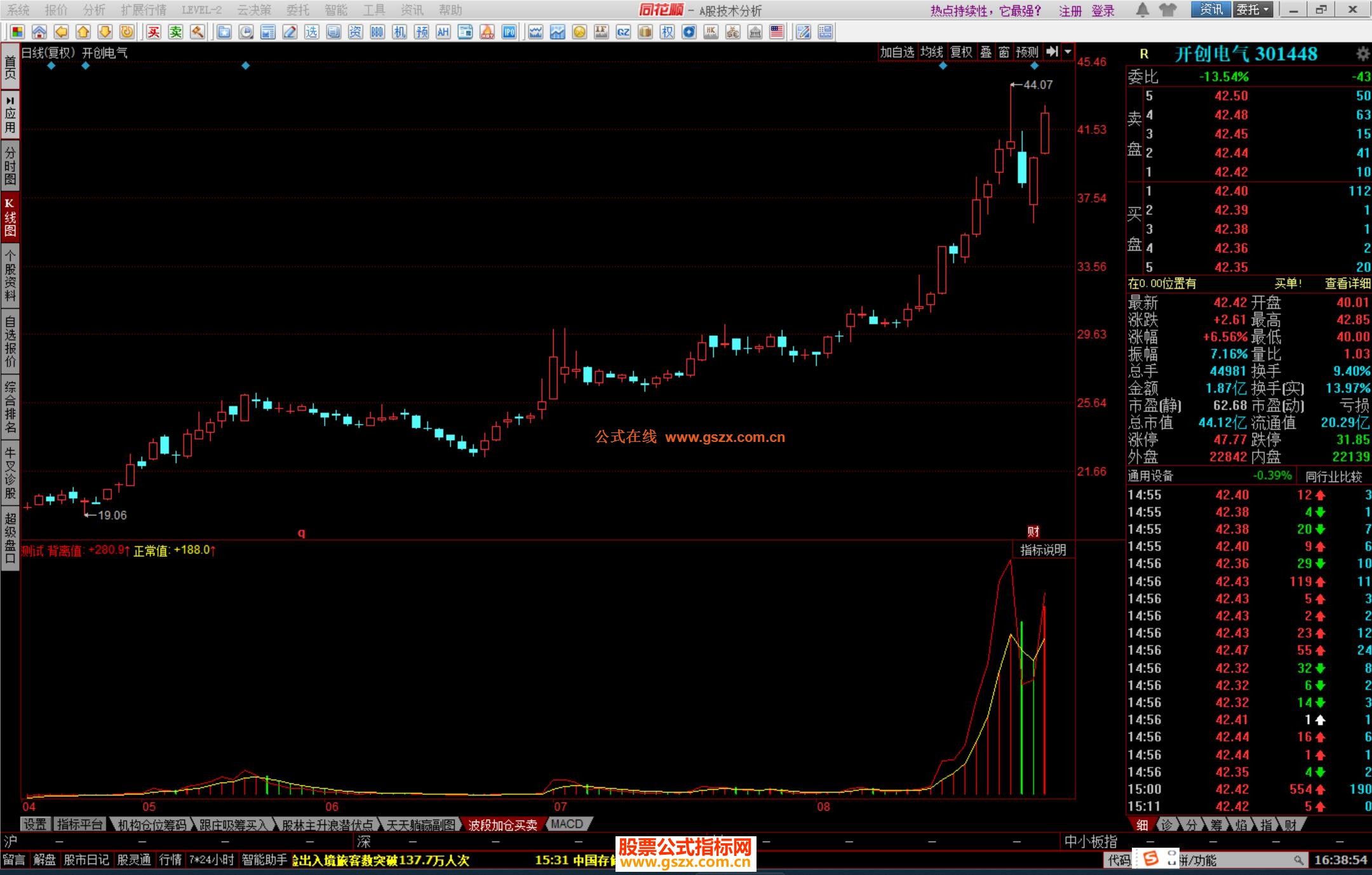Viewport: 1372px width, 875px height.
Task: Click the settings gear beside stock name
Action: click(x=1362, y=54)
